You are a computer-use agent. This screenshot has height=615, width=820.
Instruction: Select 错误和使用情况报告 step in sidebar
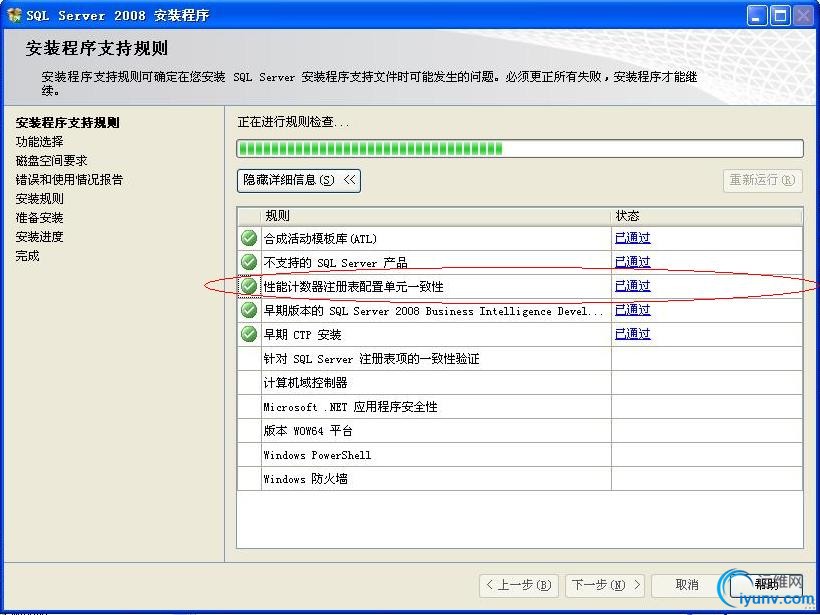[x=69, y=179]
